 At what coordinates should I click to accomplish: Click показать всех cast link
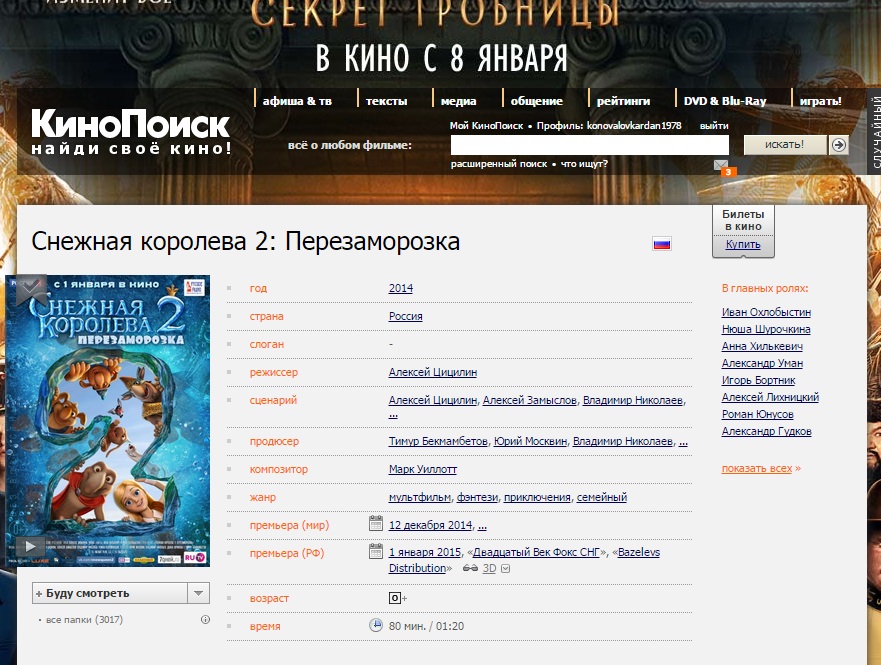pos(757,468)
